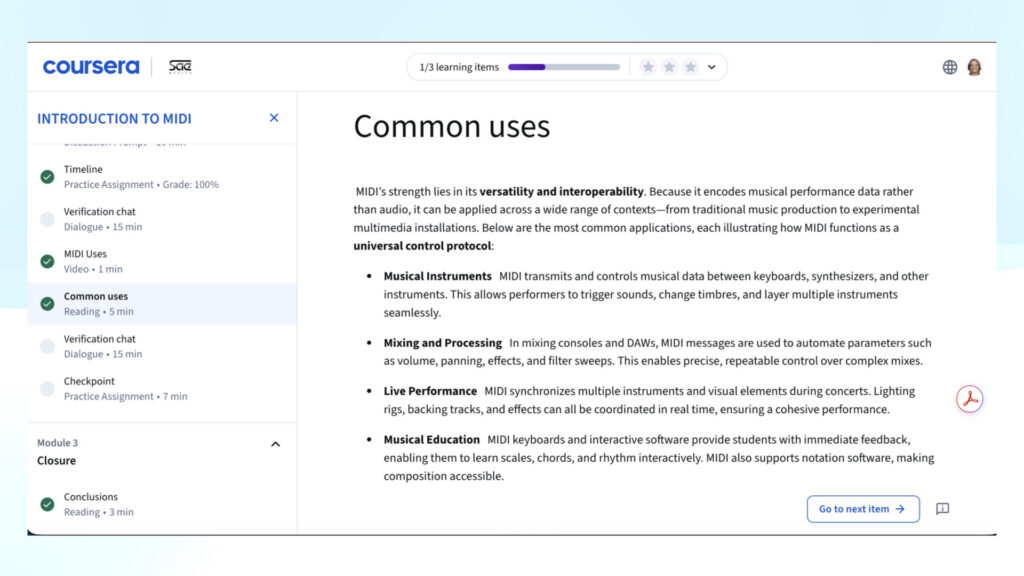Expand the dropdown next to the rating stars
This screenshot has width=1024, height=576.
(x=711, y=67)
